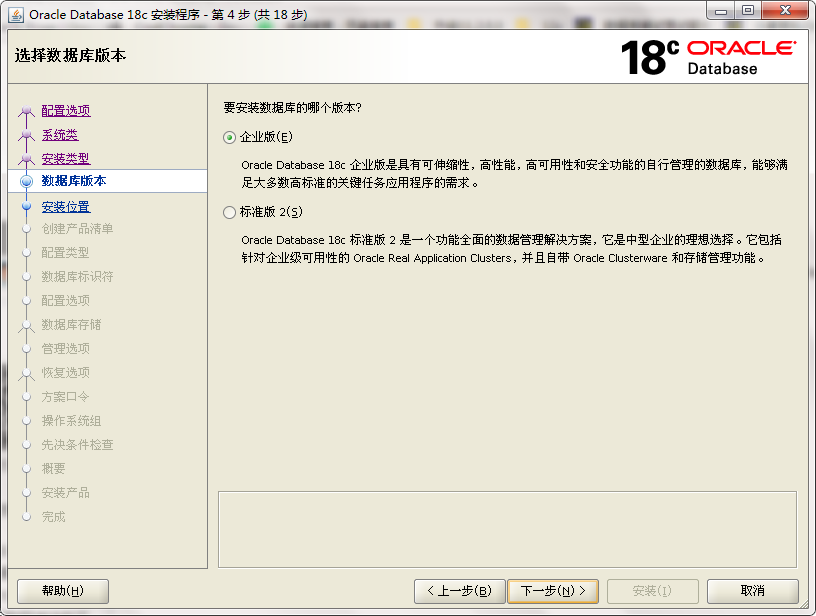Close the Oracle installer window
The image size is (816, 616).
(785, 11)
